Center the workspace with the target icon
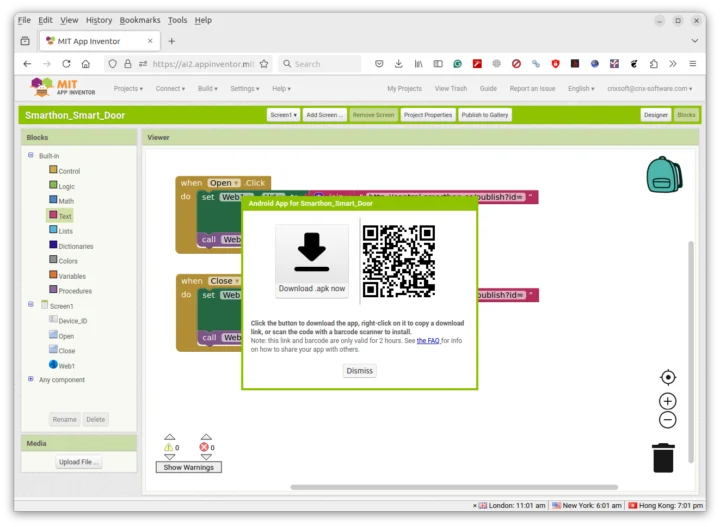The width and height of the screenshot is (720, 527). pyautogui.click(x=668, y=377)
